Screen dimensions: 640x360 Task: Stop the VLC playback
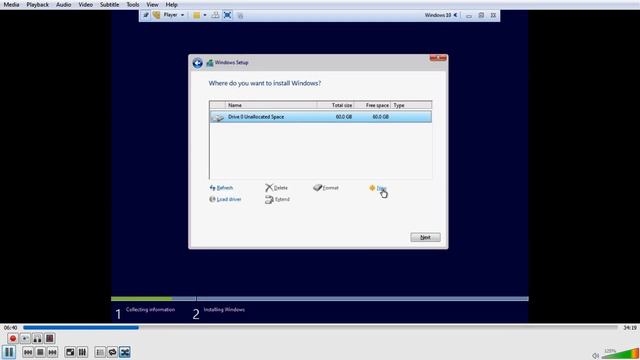point(40,352)
